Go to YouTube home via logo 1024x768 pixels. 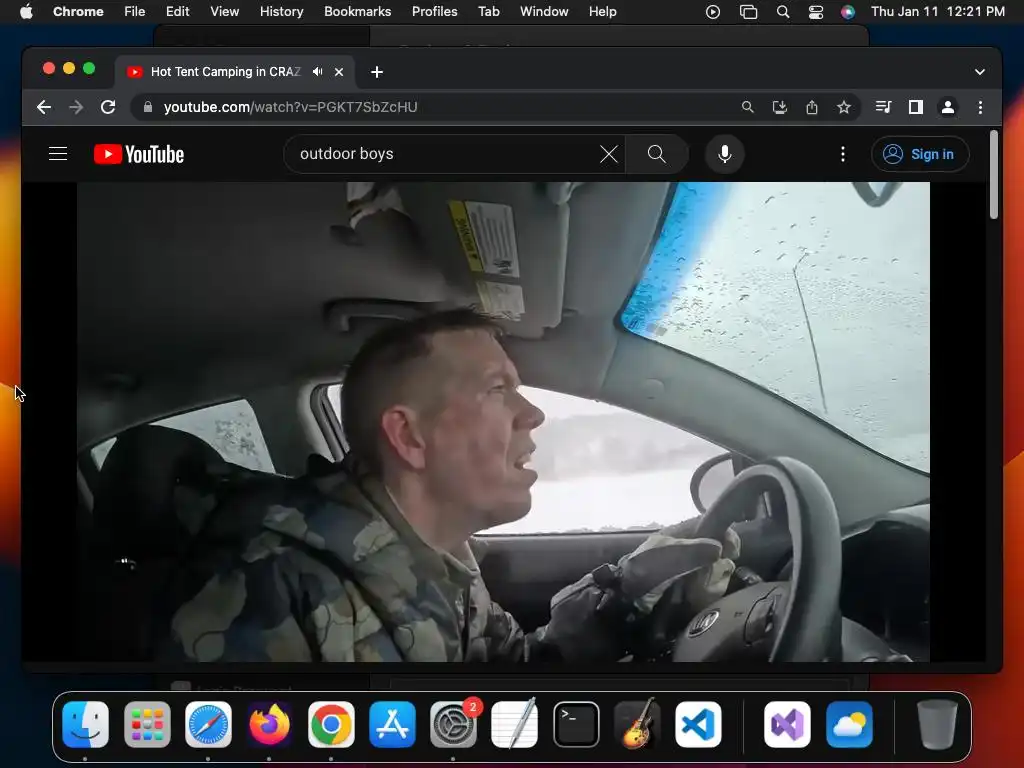point(139,154)
